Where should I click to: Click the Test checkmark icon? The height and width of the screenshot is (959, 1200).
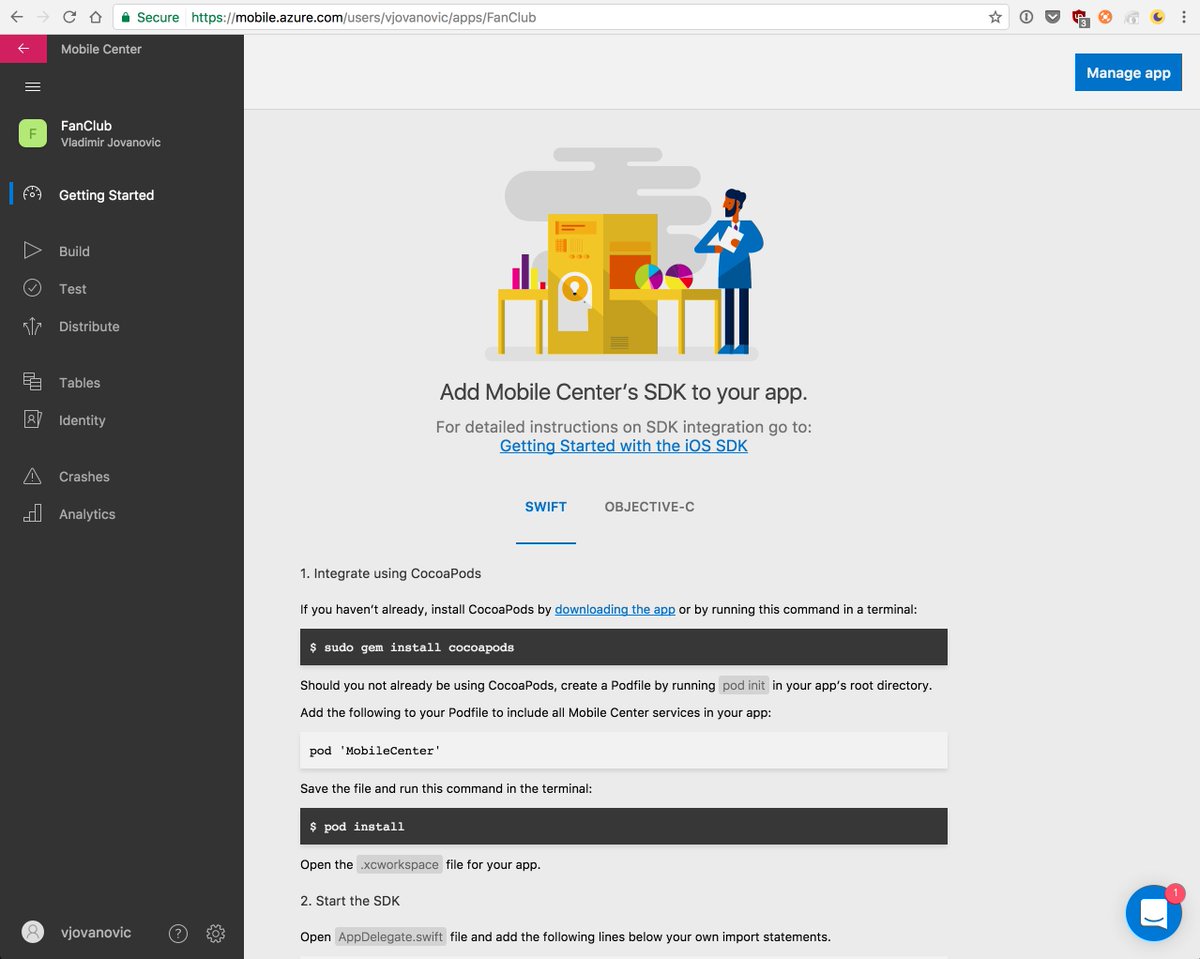click(x=32, y=288)
